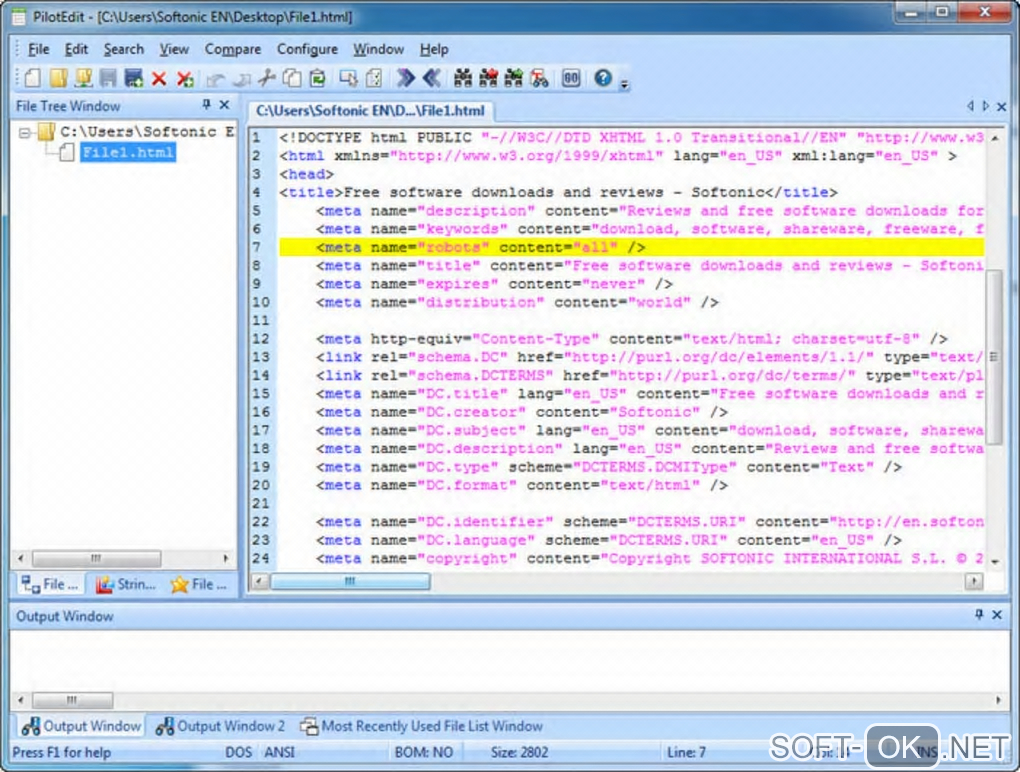The width and height of the screenshot is (1020, 772).
Task: Select File1.html in the file tree
Action: coord(128,153)
